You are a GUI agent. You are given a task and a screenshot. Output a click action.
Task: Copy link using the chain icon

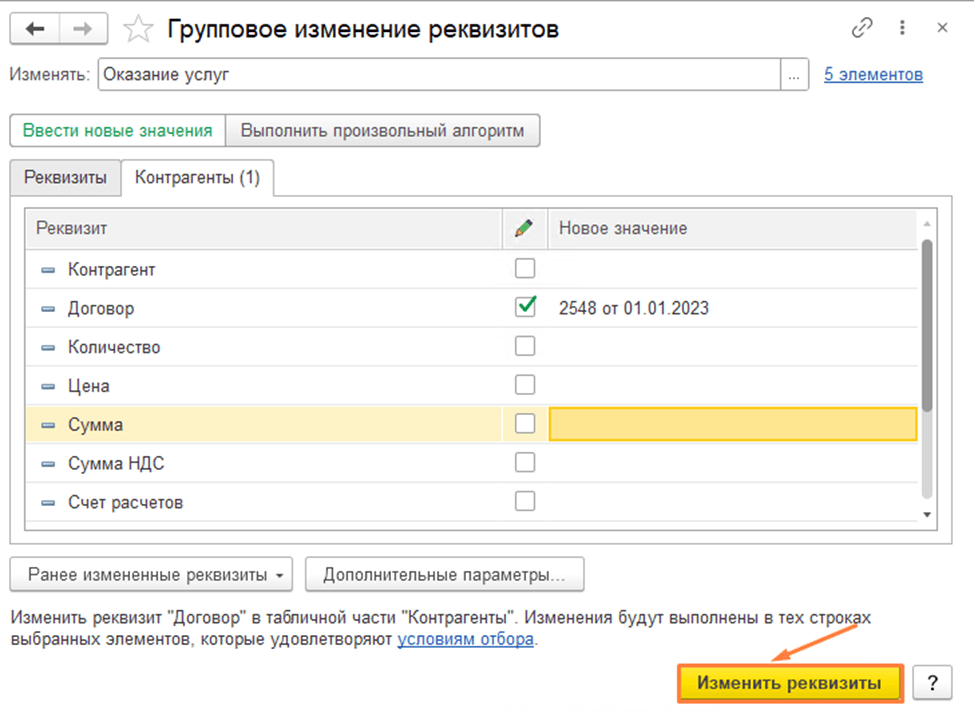[861, 29]
